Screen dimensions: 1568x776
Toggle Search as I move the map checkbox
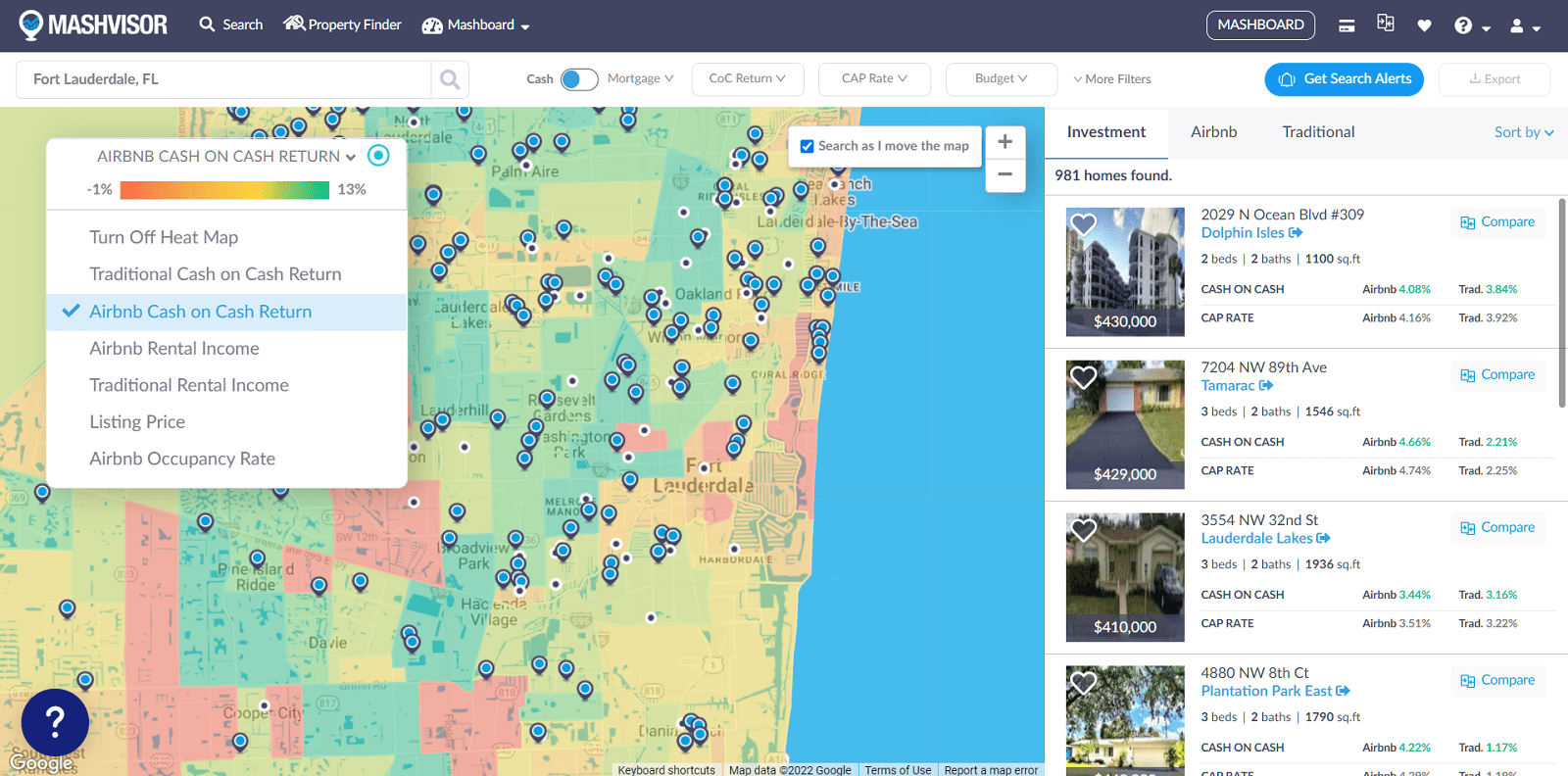(808, 146)
